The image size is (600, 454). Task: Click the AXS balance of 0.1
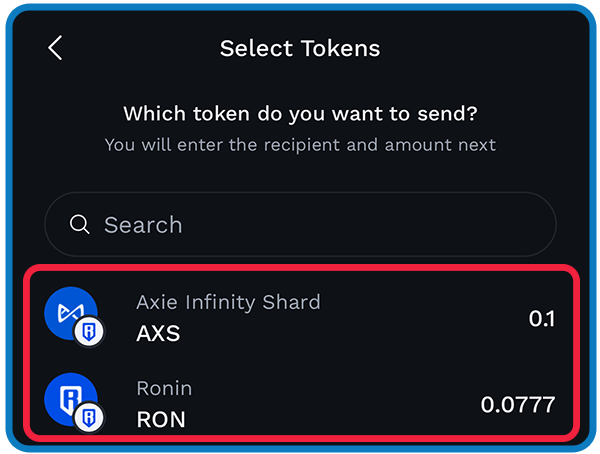(542, 318)
